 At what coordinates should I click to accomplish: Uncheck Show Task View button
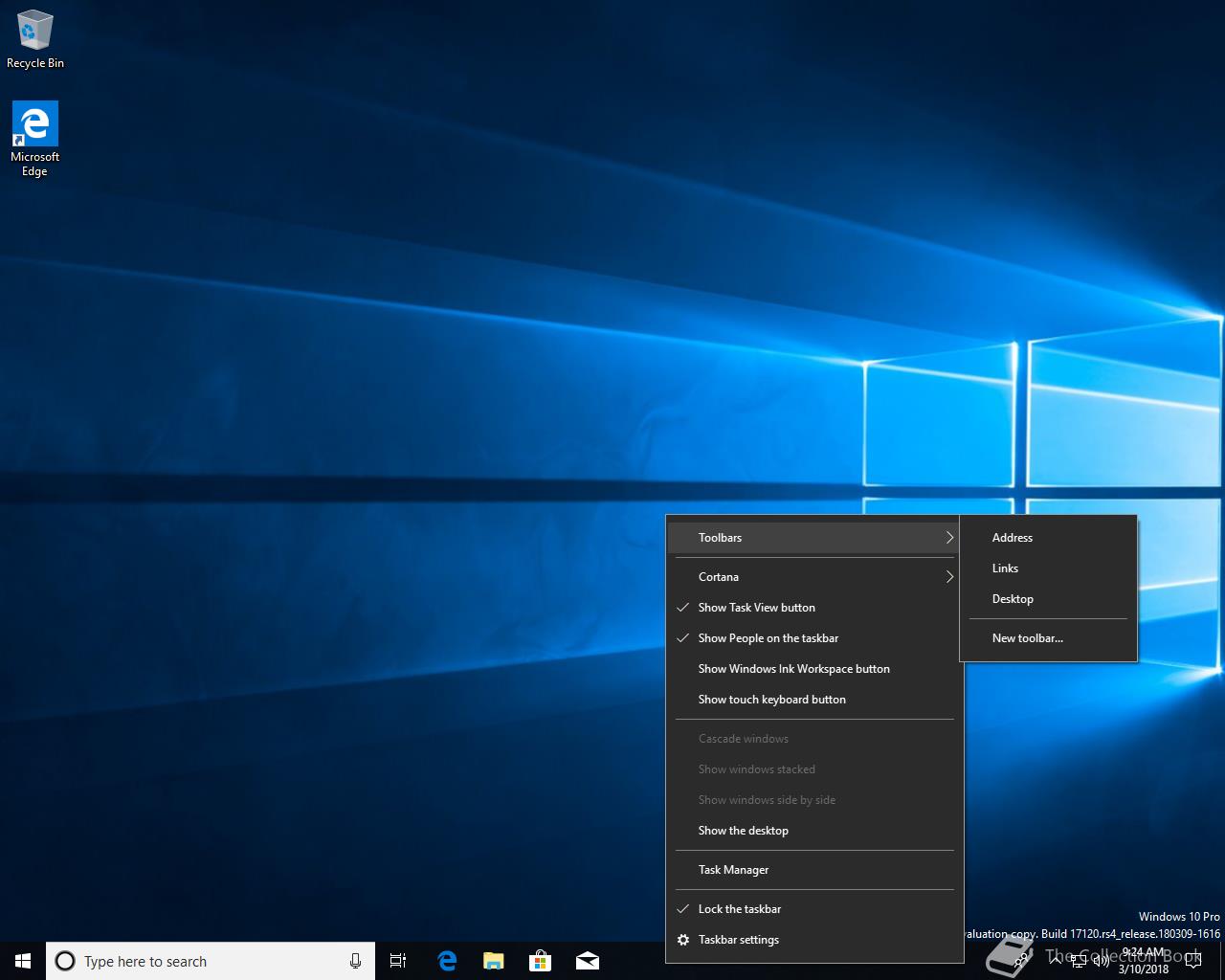point(756,608)
